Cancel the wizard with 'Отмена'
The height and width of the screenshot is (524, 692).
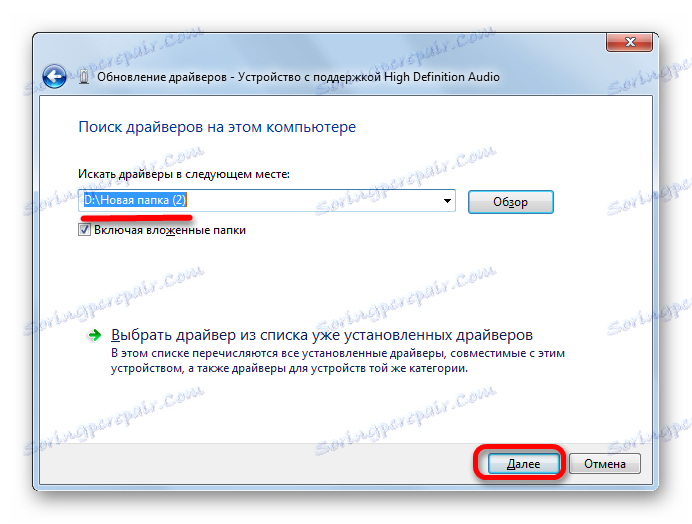tap(605, 464)
